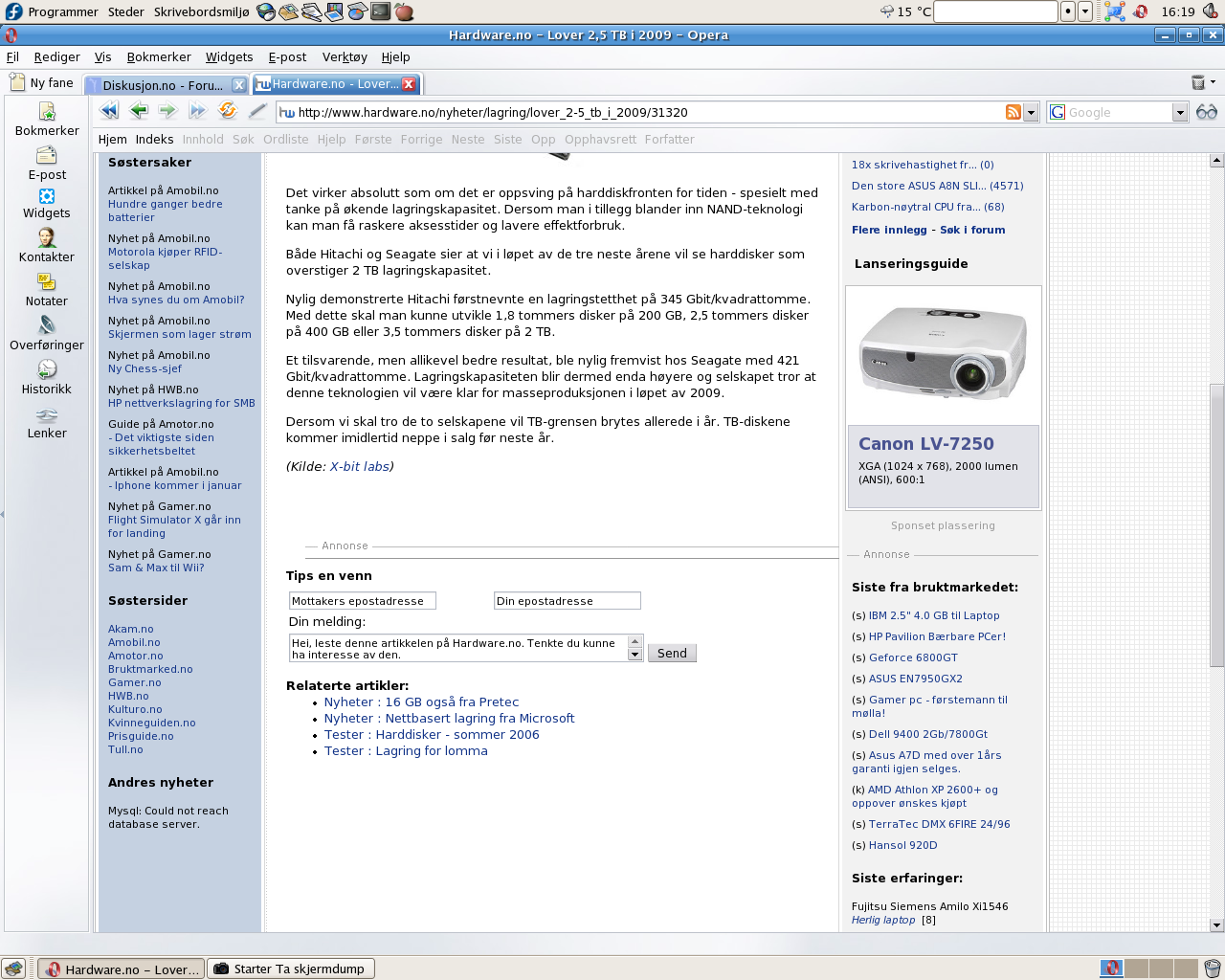1225x980 pixels.
Task: Open the trash icon in bottom panel
Action: pyautogui.click(x=1213, y=969)
